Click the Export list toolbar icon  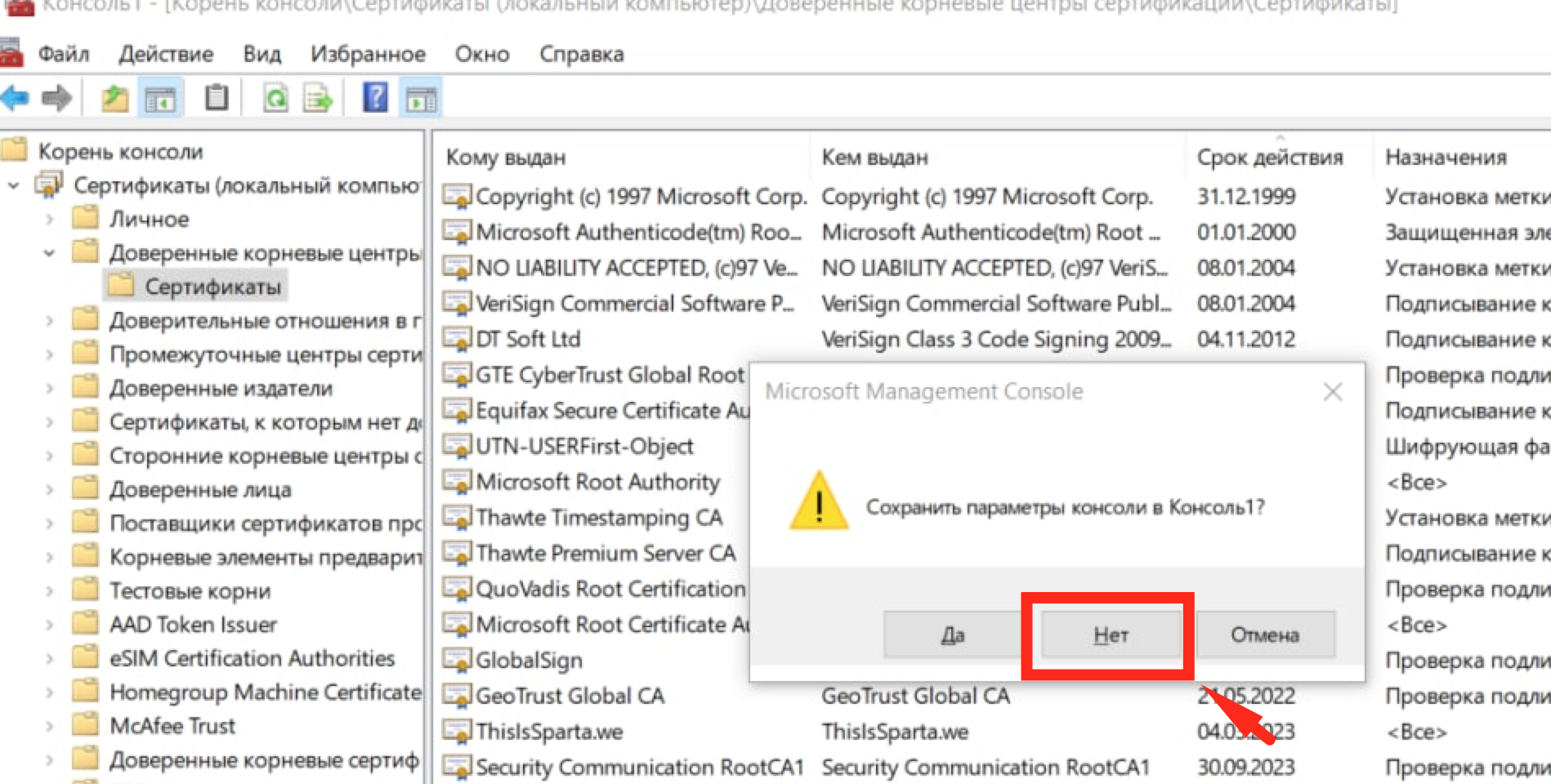[x=318, y=99]
